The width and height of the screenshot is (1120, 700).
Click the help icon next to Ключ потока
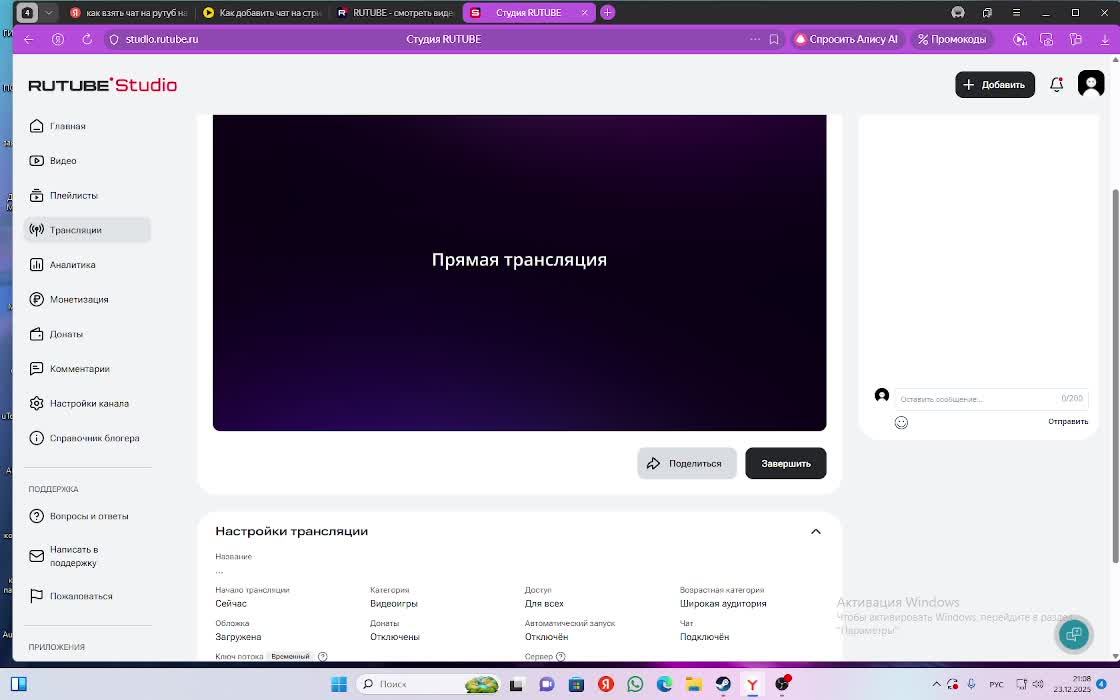[322, 656]
